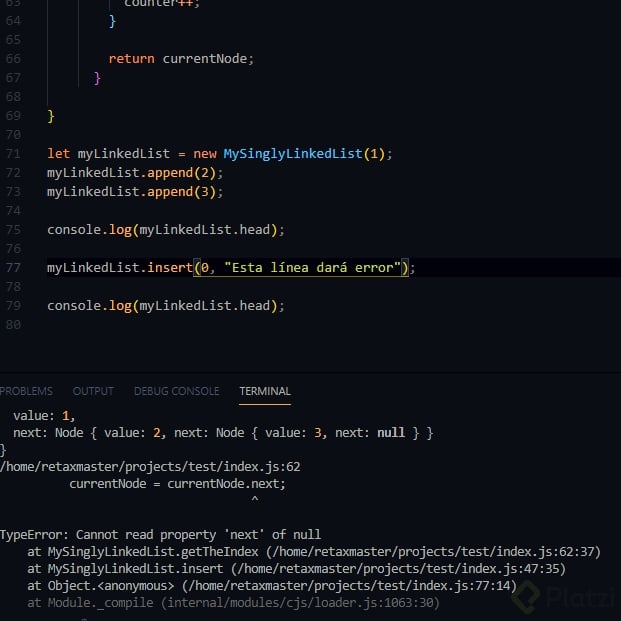Click the 'next: Node { value: 2' output line
Image resolution: width=621 pixels, height=621 pixels.
pos(223,432)
